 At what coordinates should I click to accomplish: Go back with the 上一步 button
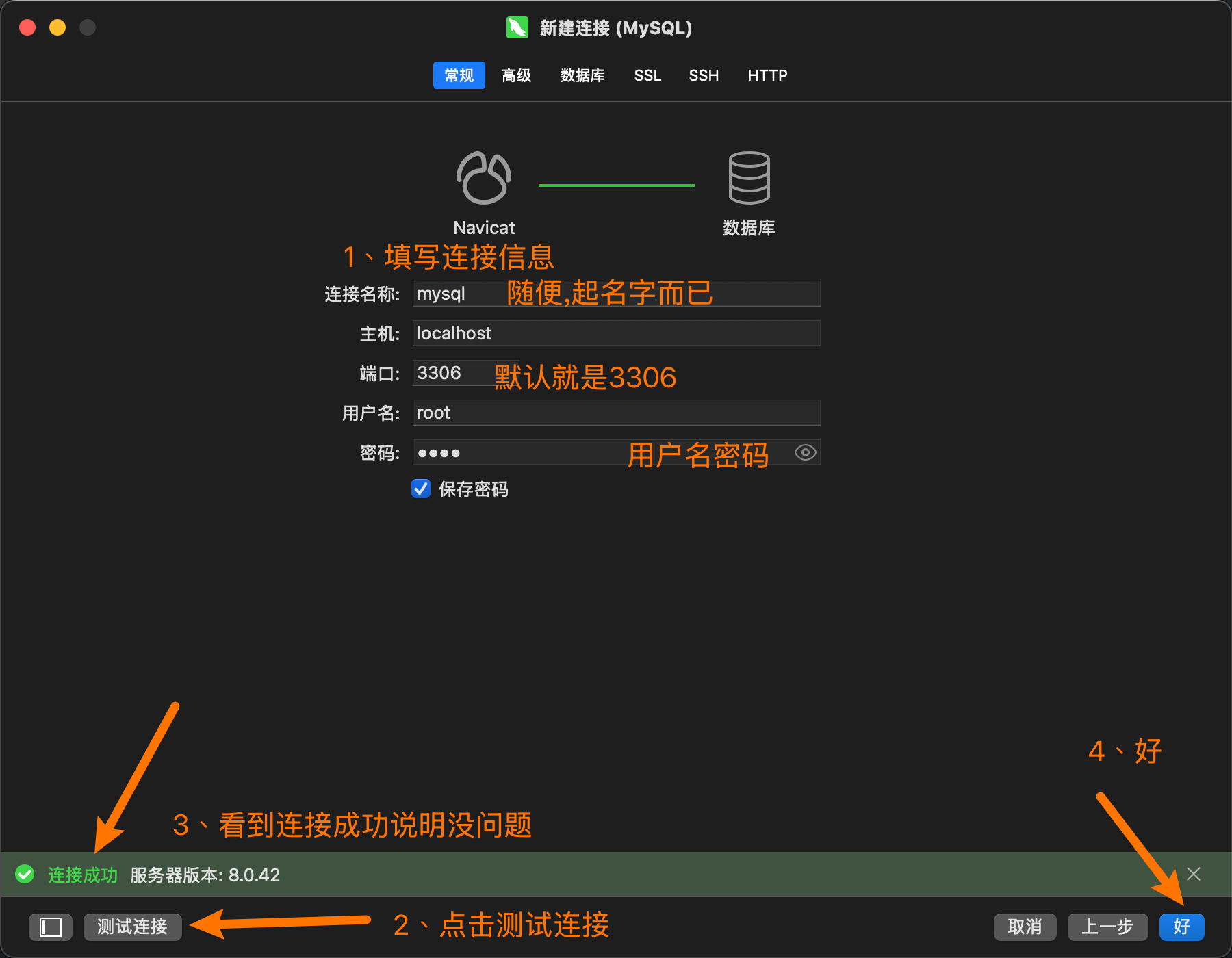point(1107,927)
